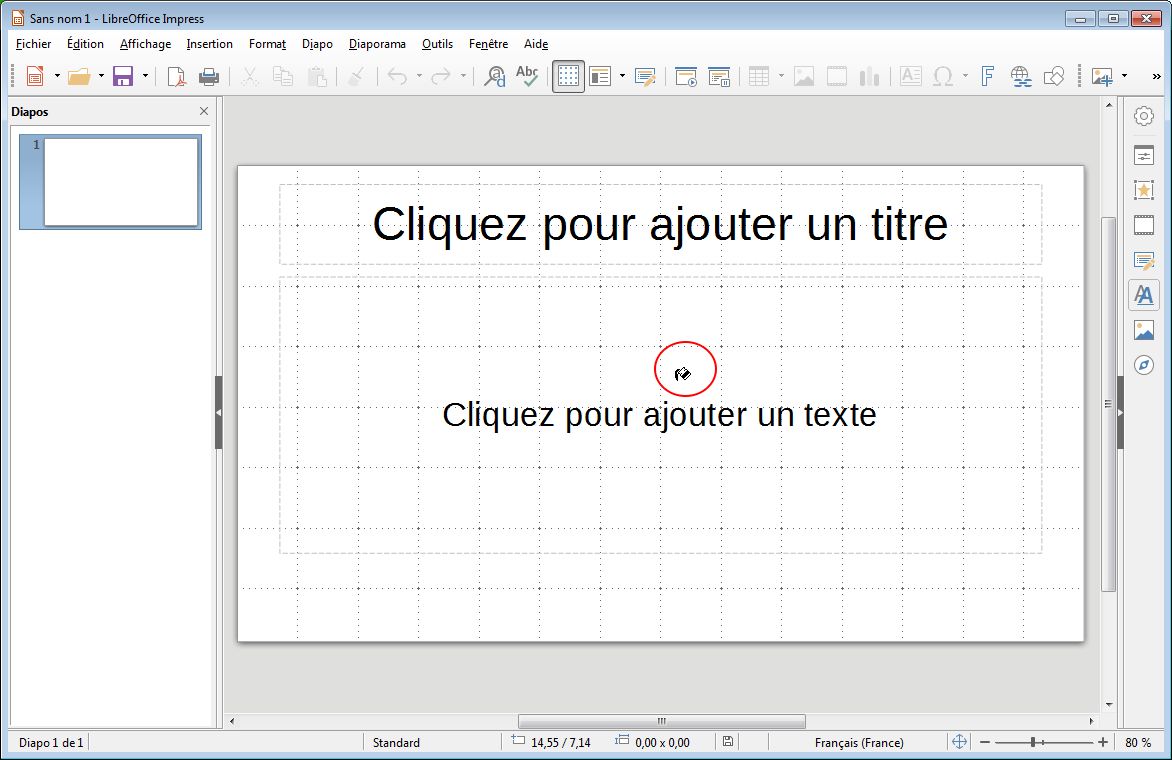This screenshot has width=1172, height=760.
Task: Click the zoom slider handle
Action: coord(1032,742)
